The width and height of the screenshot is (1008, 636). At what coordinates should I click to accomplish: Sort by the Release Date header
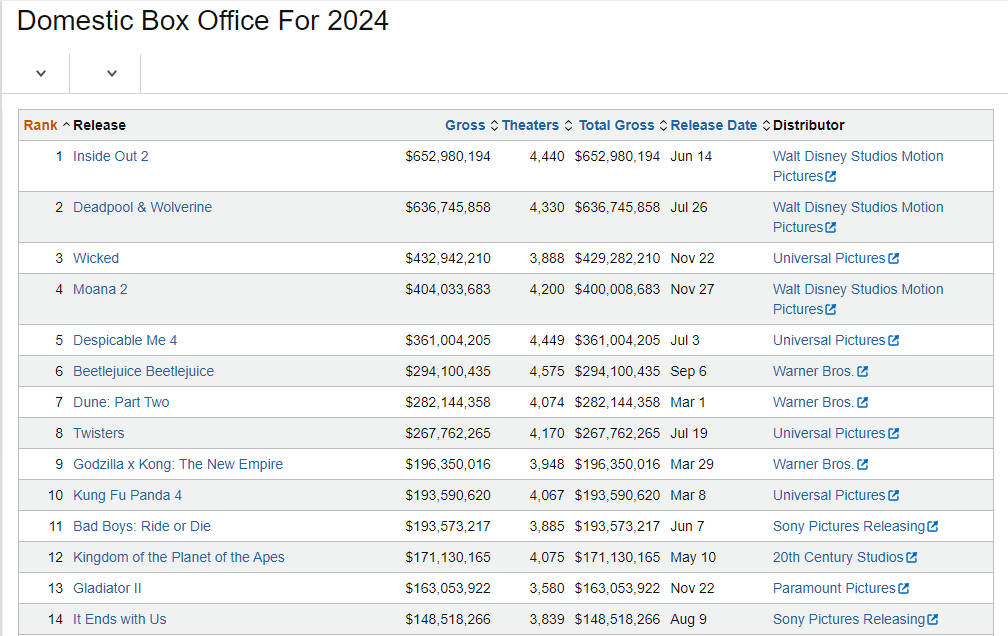click(713, 125)
